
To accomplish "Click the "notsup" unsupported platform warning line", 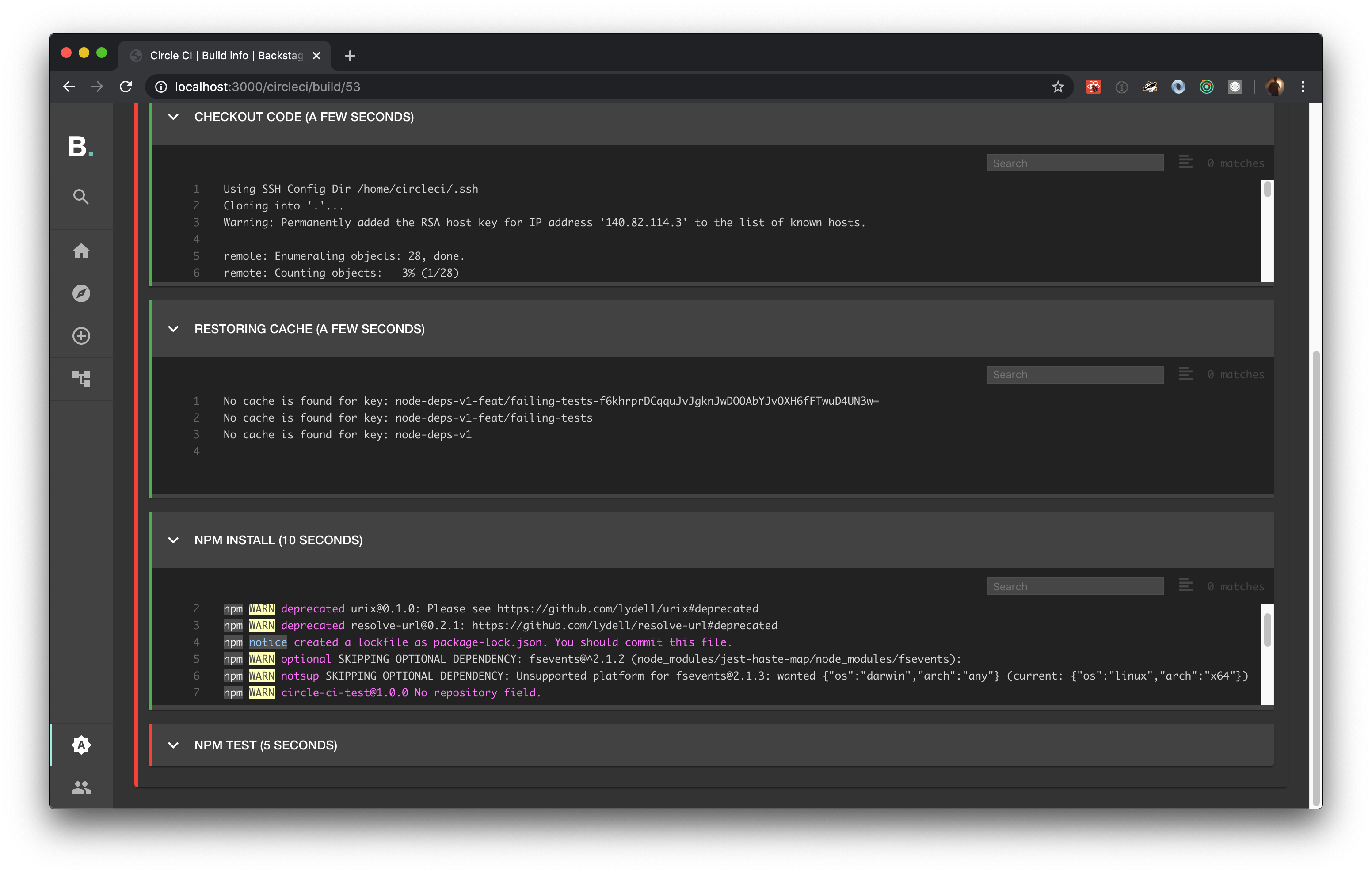I will [x=736, y=676].
